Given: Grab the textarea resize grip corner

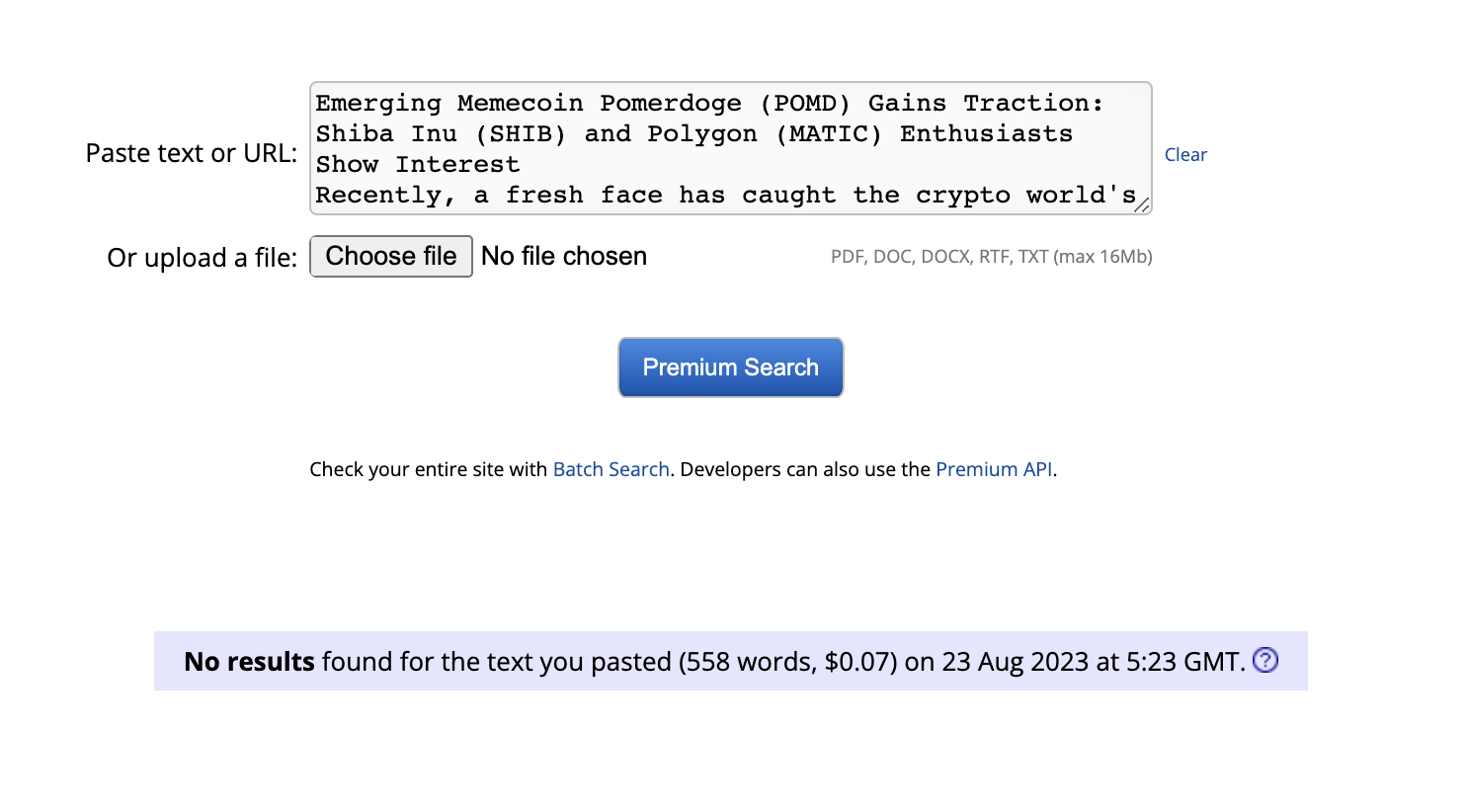Looking at the screenshot, I should click(1142, 204).
